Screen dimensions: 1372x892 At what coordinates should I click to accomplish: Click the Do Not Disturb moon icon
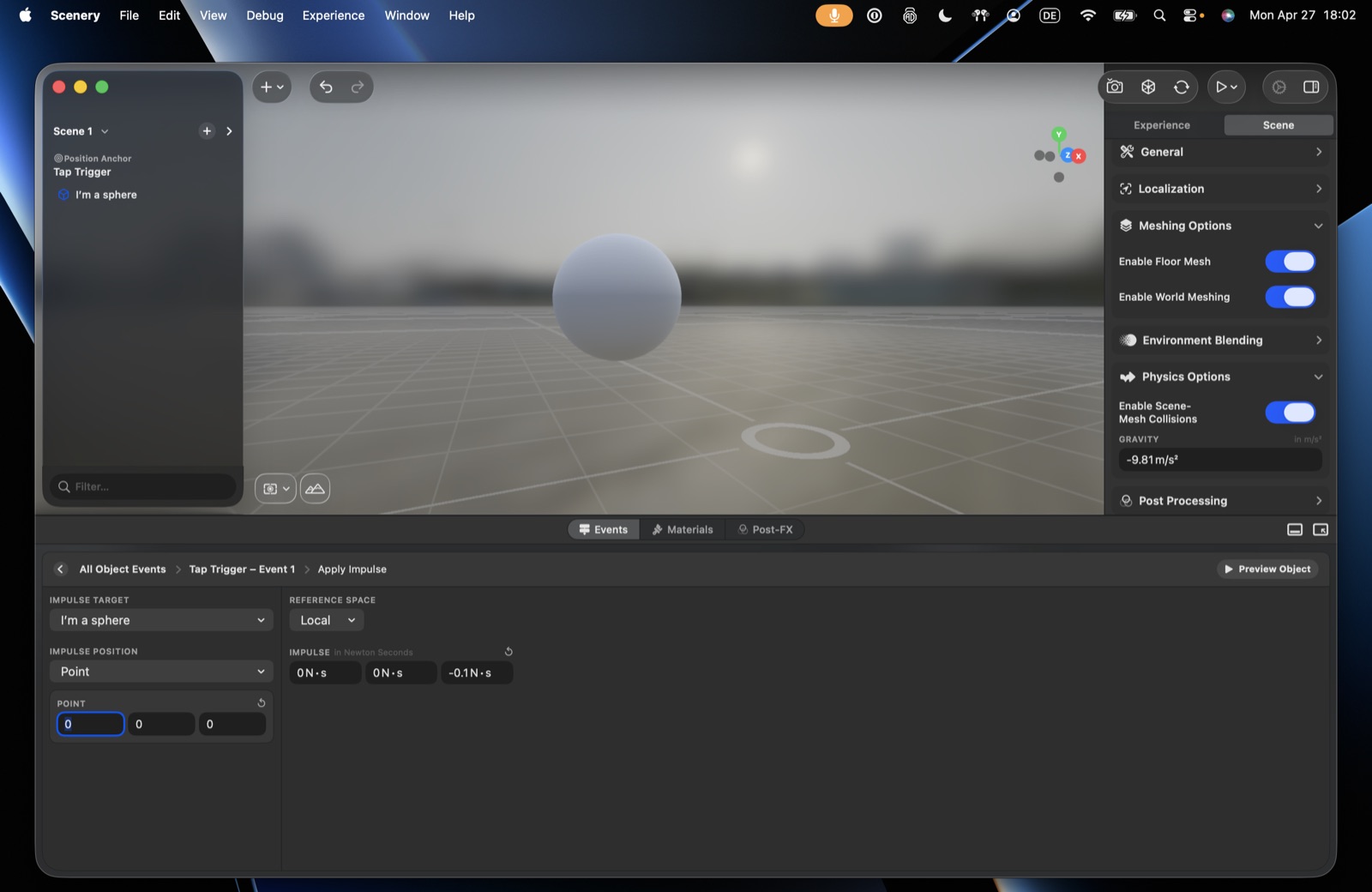coord(945,15)
